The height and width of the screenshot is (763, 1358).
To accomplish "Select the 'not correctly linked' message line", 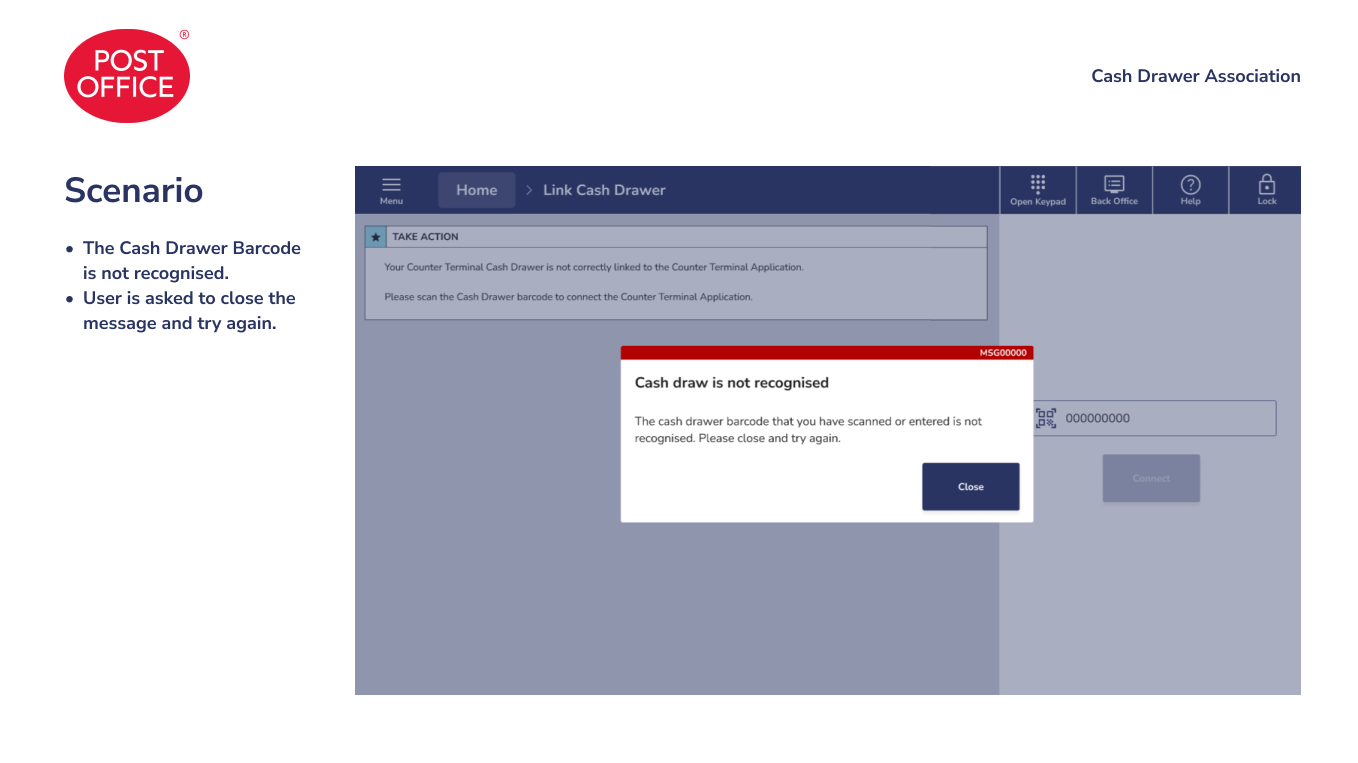I will [x=594, y=267].
